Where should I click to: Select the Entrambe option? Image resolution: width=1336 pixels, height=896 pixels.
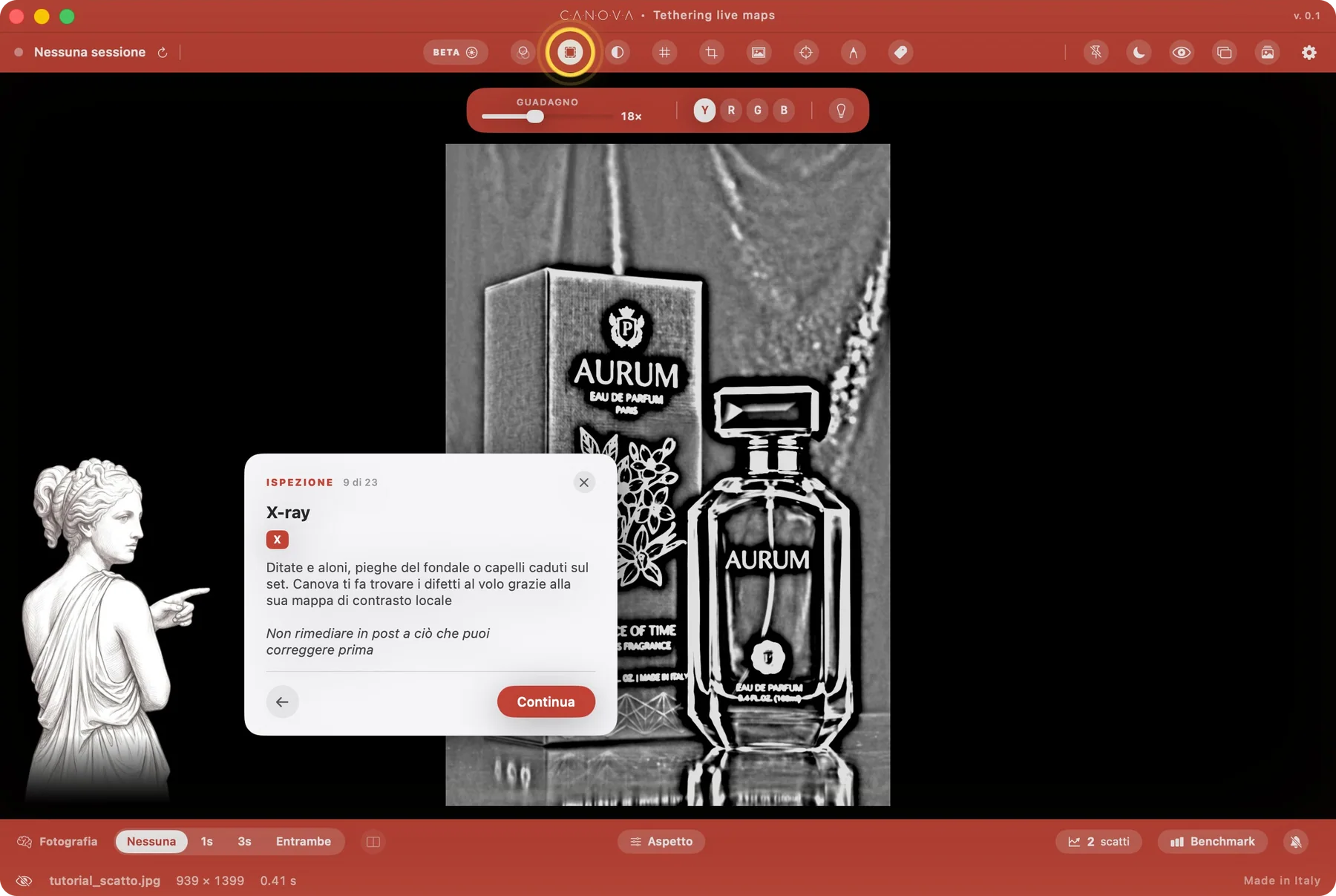pyautogui.click(x=304, y=841)
